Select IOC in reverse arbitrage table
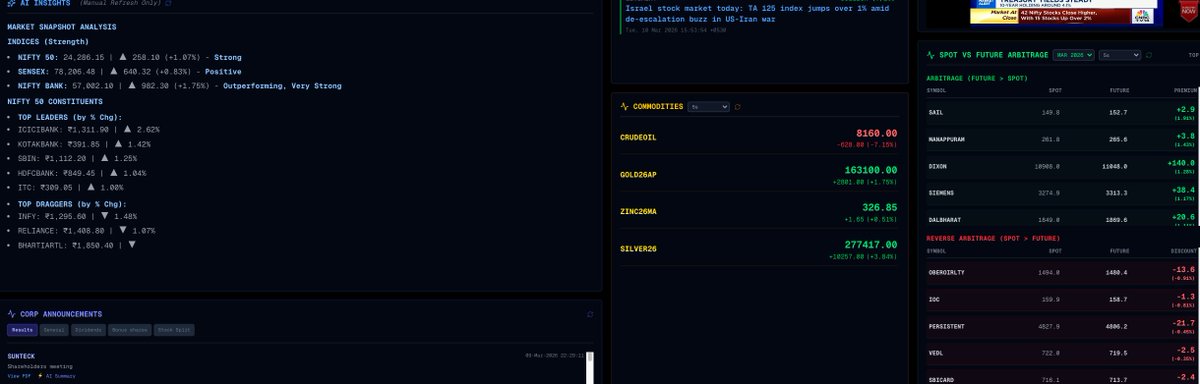1200x384 pixels. (x=1062, y=299)
